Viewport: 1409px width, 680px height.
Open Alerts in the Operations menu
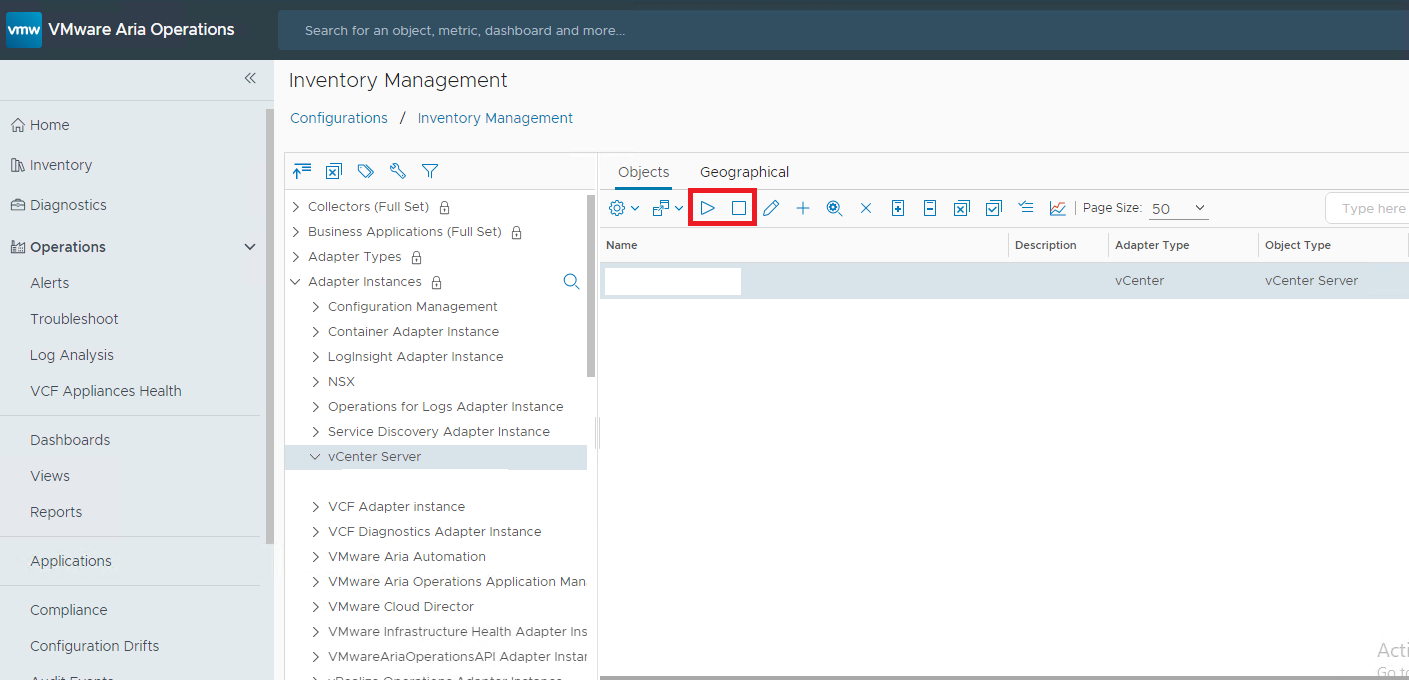[50, 283]
